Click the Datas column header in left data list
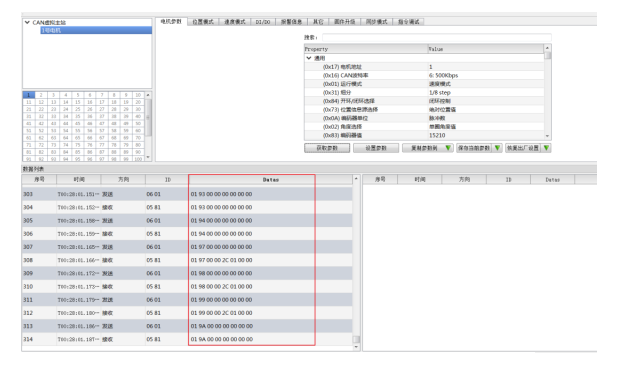 click(x=271, y=180)
